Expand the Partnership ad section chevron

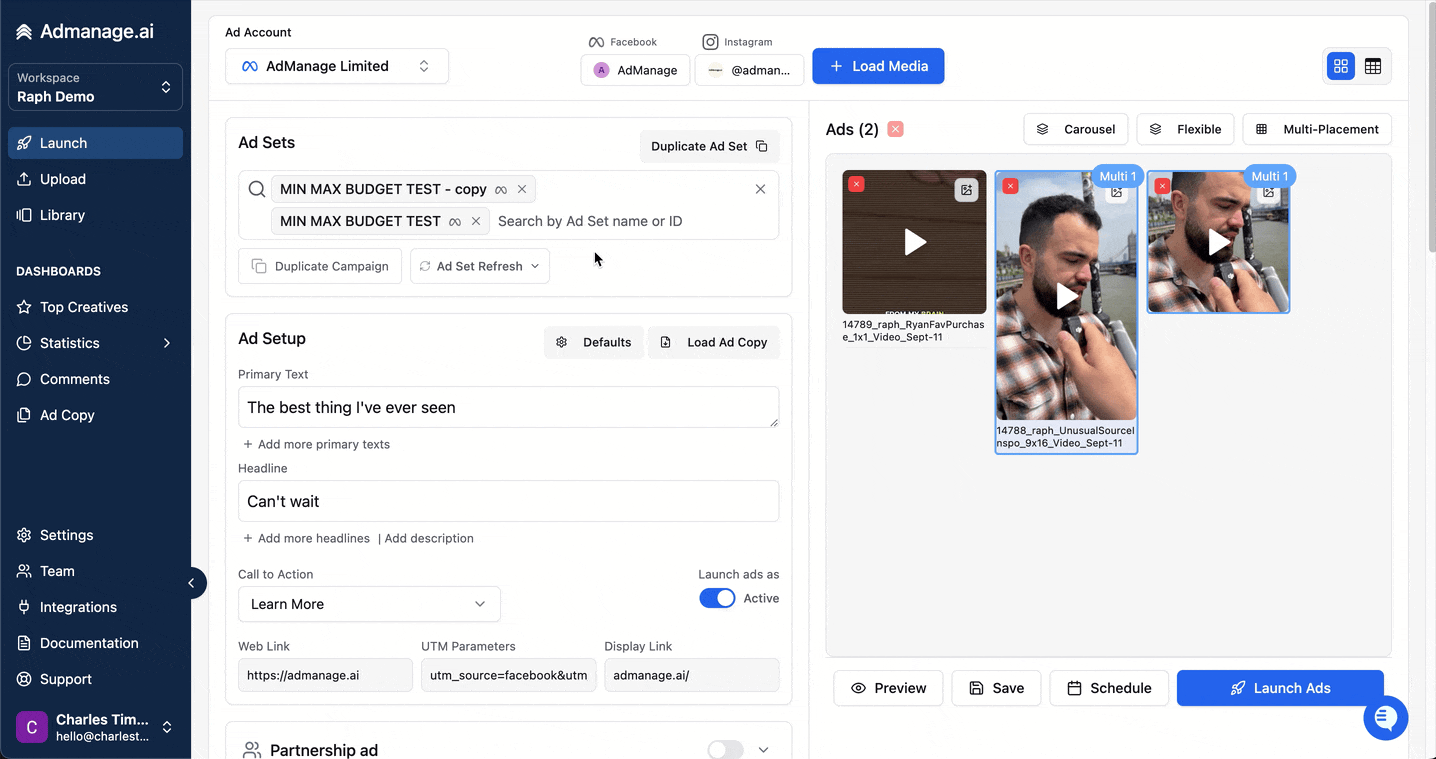[x=764, y=750]
